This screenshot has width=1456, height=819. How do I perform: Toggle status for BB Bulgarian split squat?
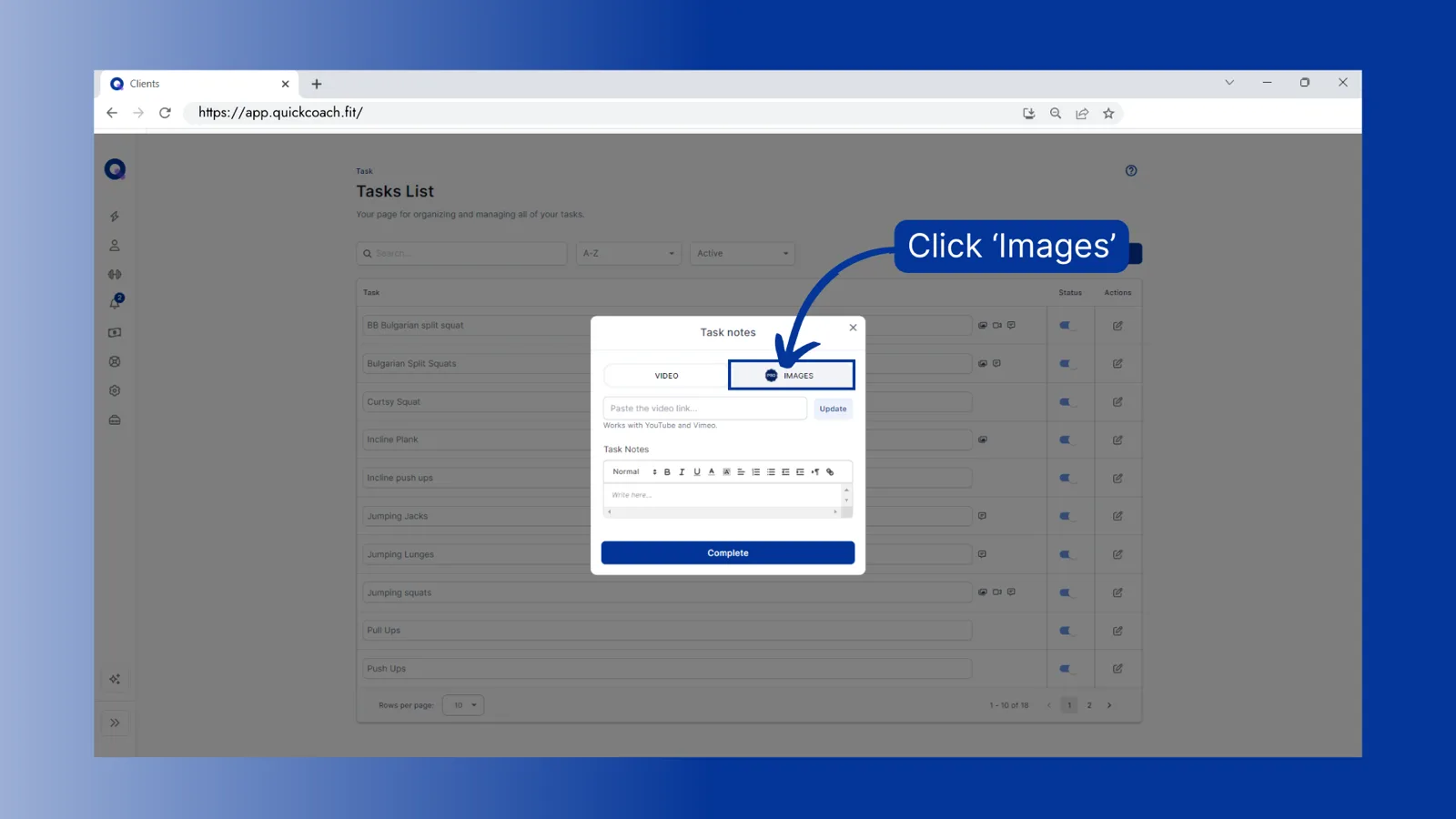pos(1066,326)
